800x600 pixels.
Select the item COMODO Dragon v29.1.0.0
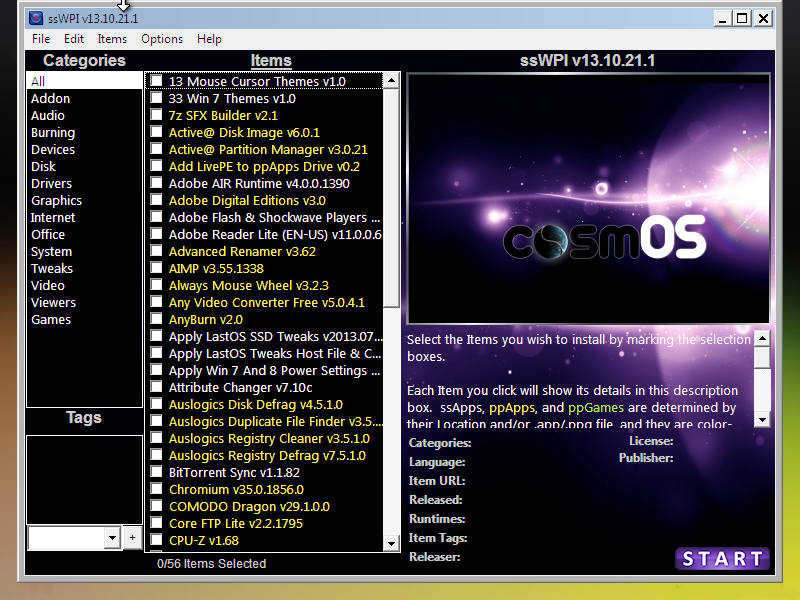pyautogui.click(x=249, y=506)
